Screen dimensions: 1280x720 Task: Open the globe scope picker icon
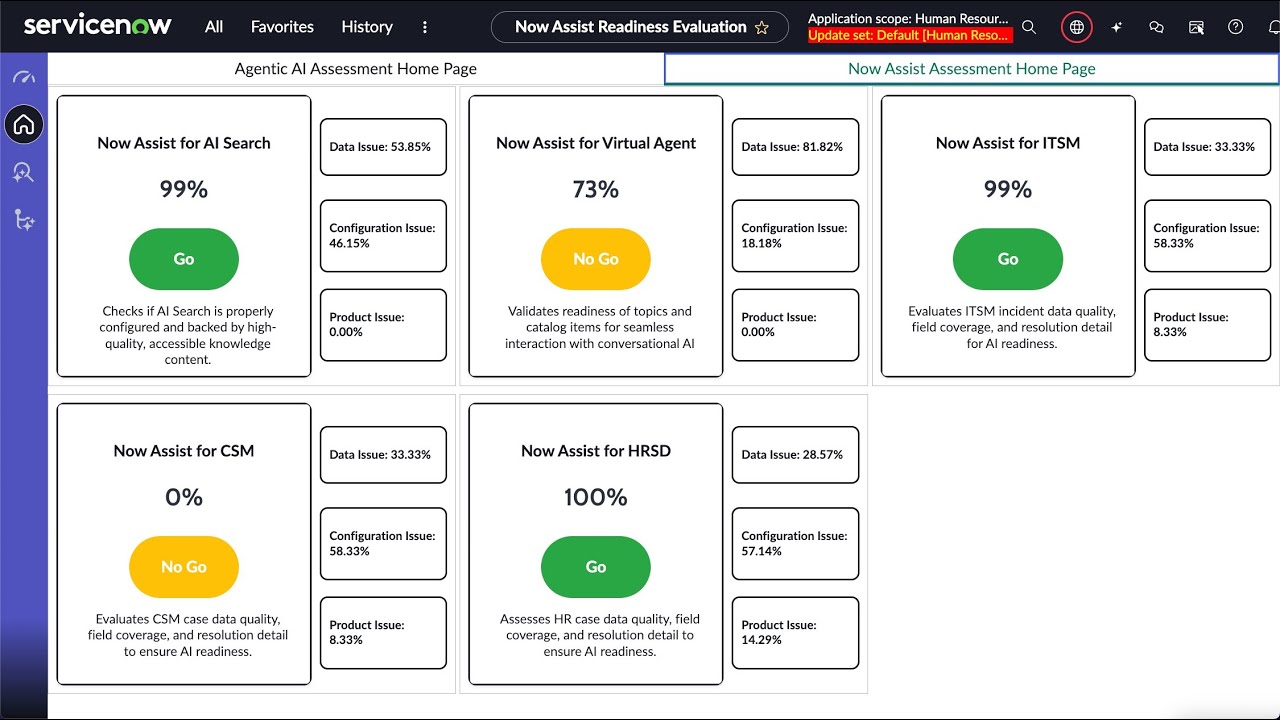click(x=1075, y=27)
